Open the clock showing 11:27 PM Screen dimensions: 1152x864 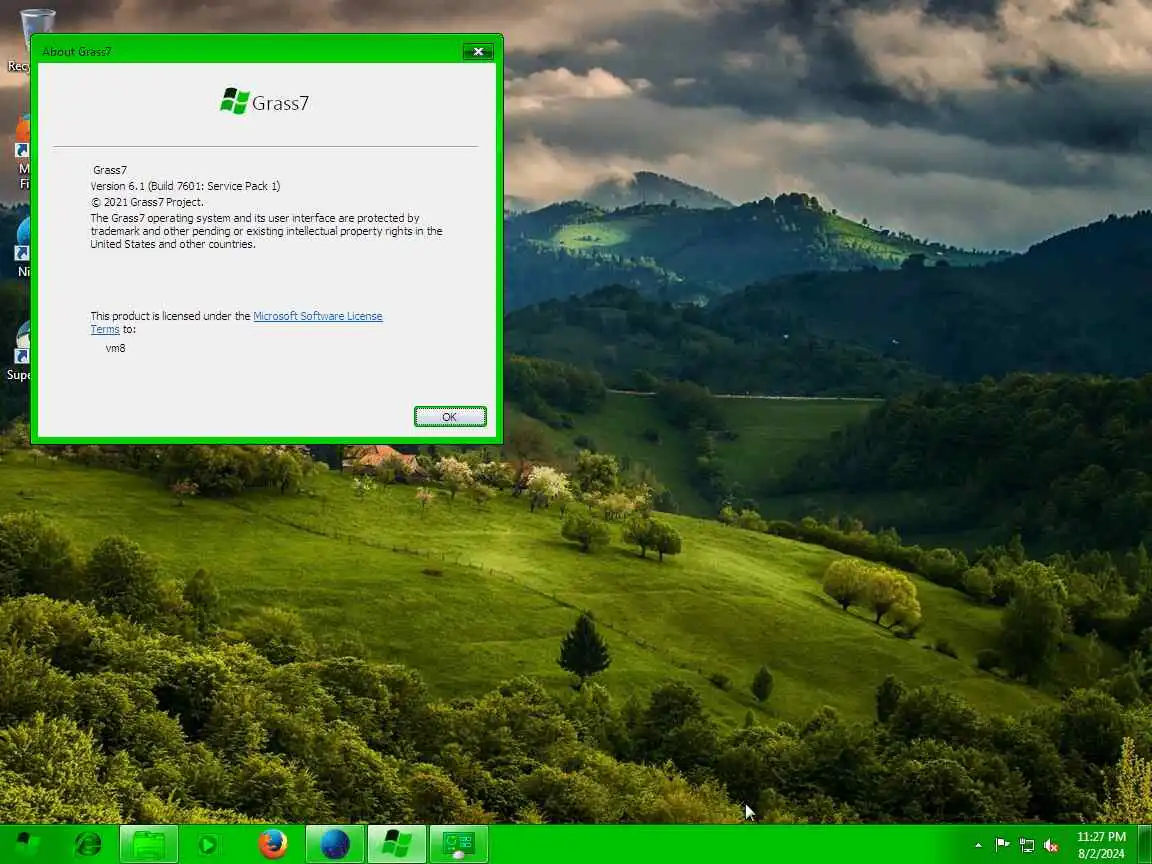pyautogui.click(x=1101, y=844)
